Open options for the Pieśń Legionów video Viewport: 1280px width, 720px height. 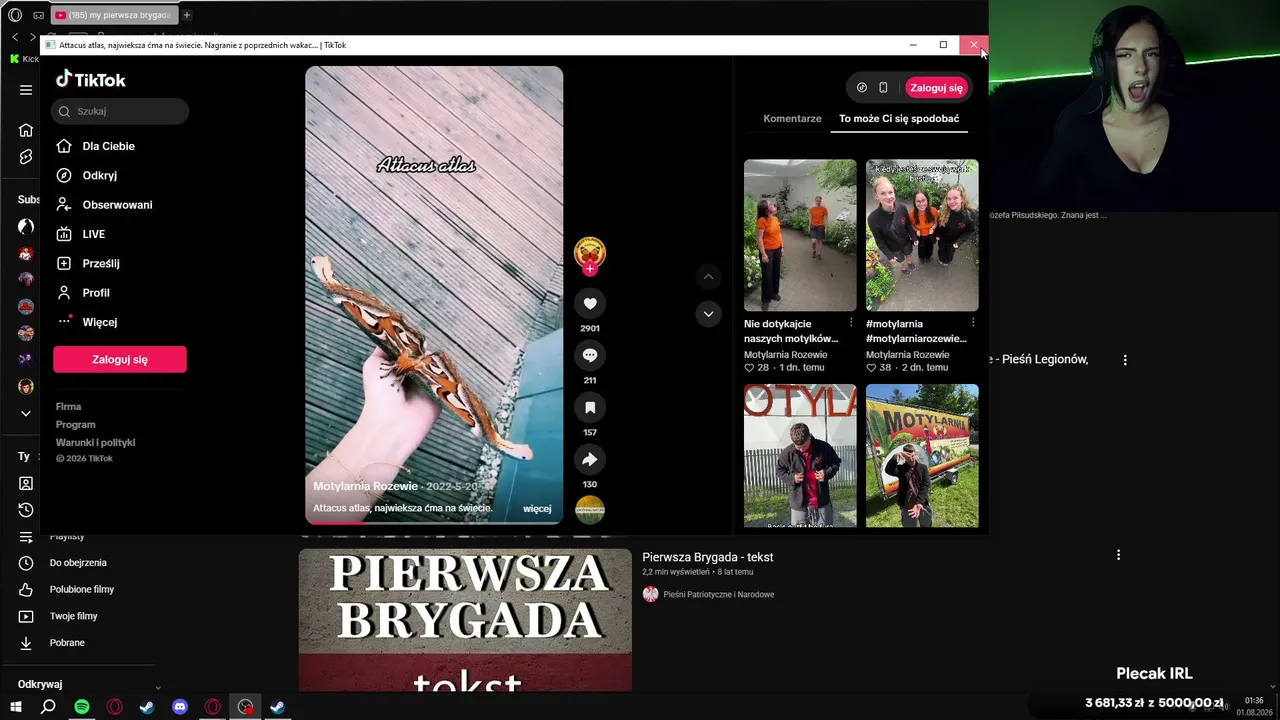point(1125,360)
